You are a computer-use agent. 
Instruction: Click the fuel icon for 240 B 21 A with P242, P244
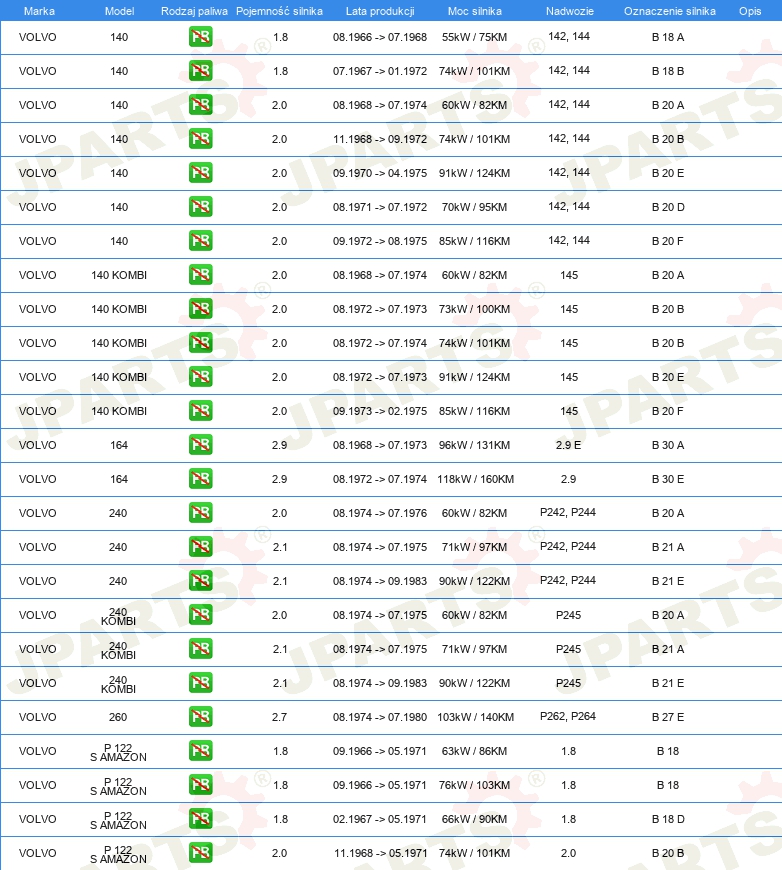pyautogui.click(x=200, y=547)
